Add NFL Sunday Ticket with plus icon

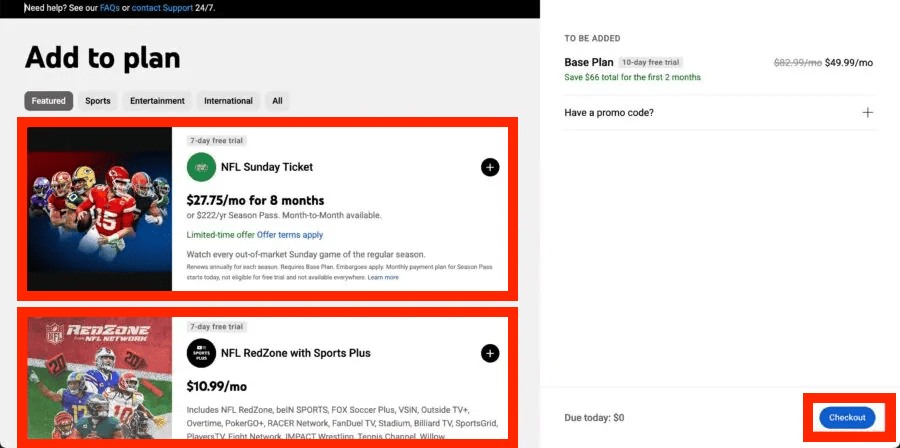pos(490,167)
